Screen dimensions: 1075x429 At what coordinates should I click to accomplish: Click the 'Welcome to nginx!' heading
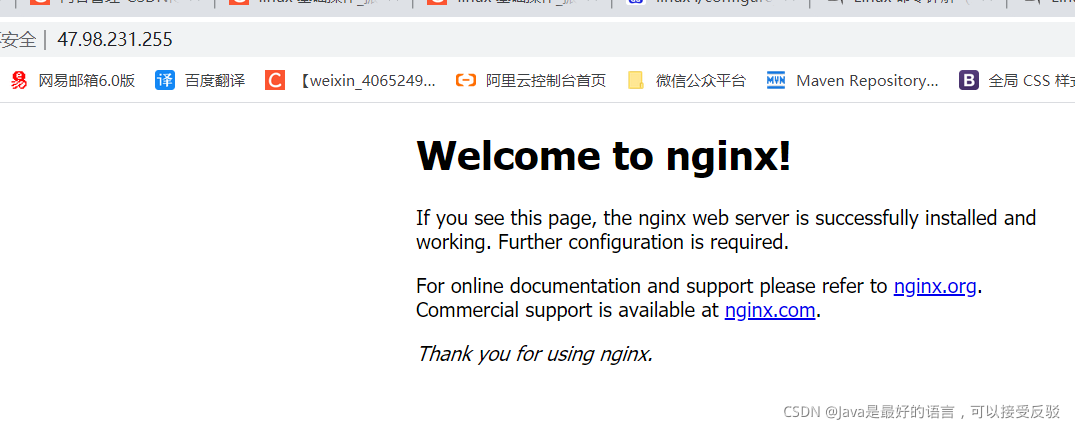(x=603, y=156)
